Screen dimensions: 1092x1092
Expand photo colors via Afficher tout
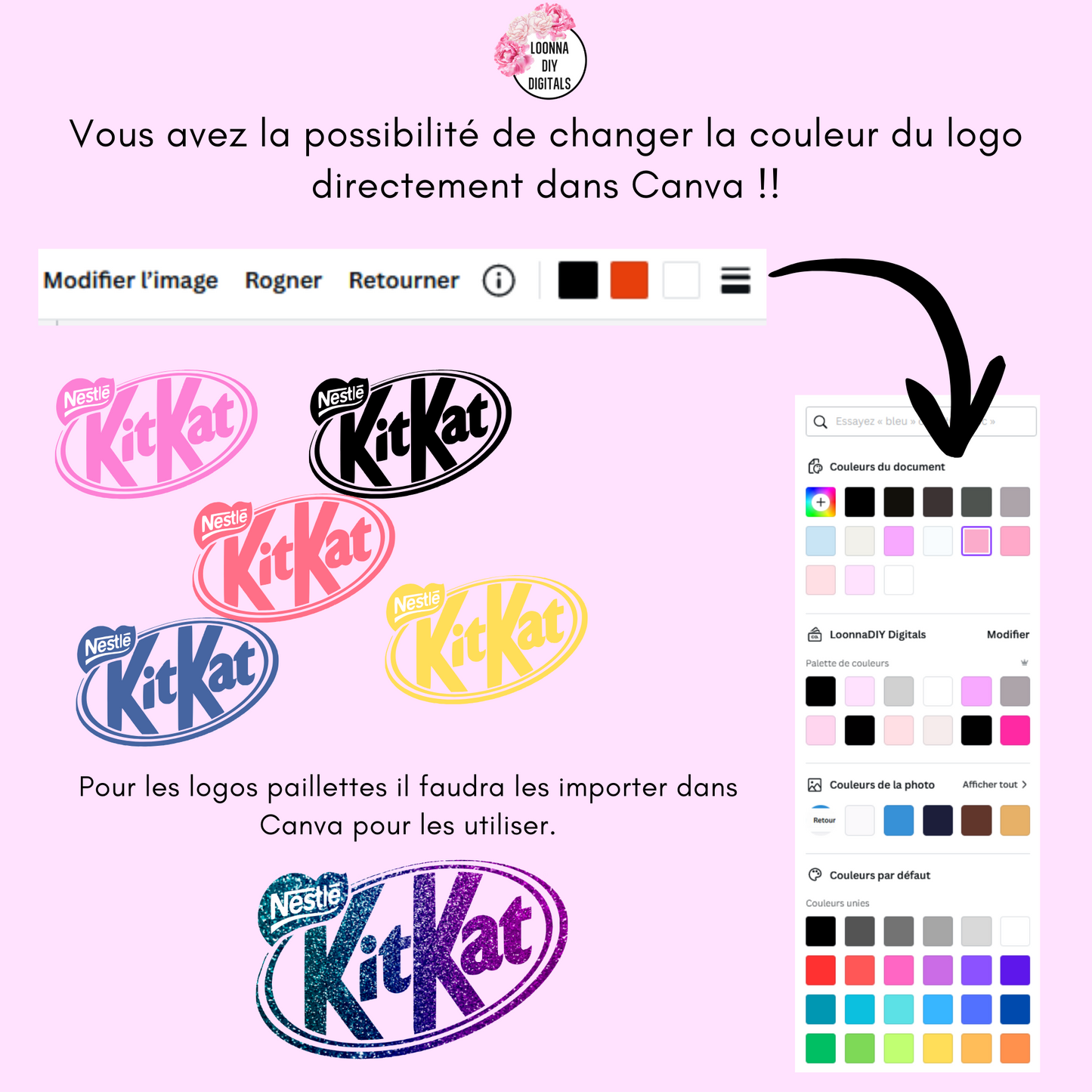pos(995,784)
